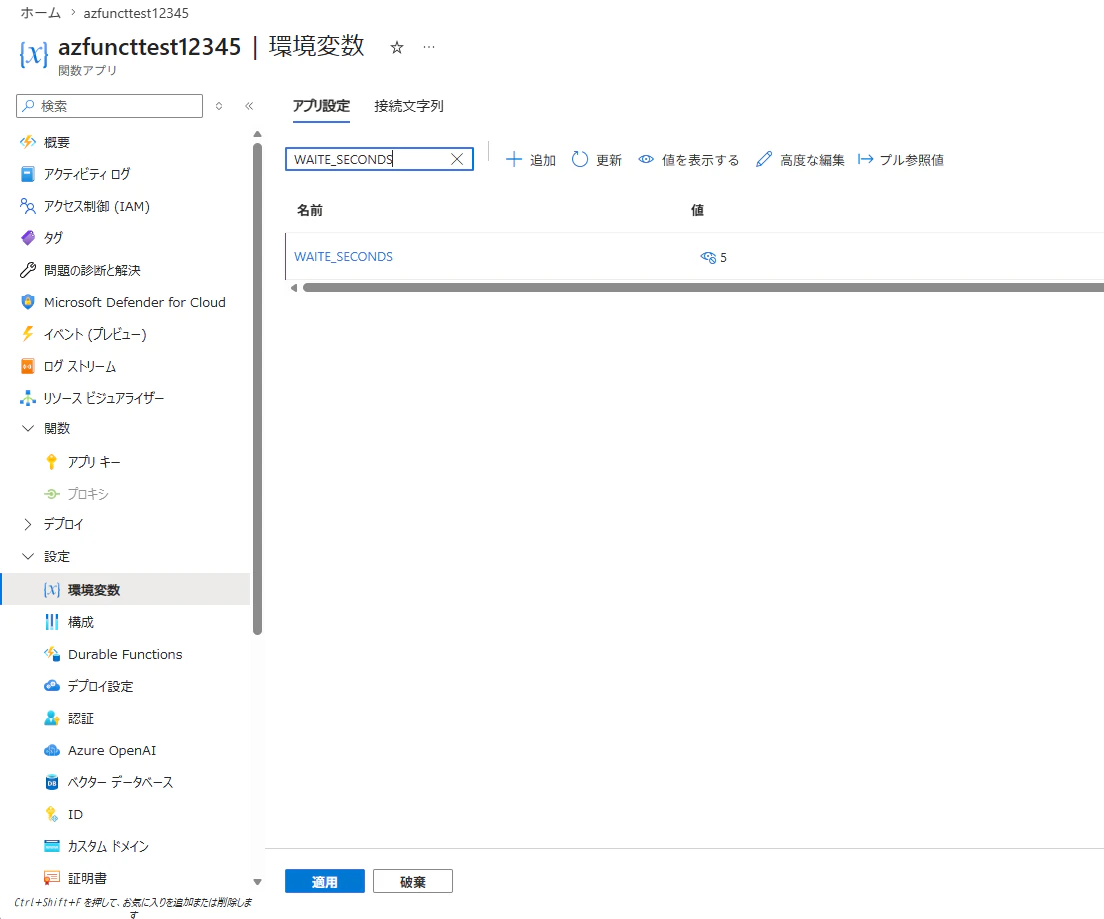Click azfuncttest12345 breadcrumb link
The height and width of the screenshot is (919, 1104).
click(x=136, y=13)
